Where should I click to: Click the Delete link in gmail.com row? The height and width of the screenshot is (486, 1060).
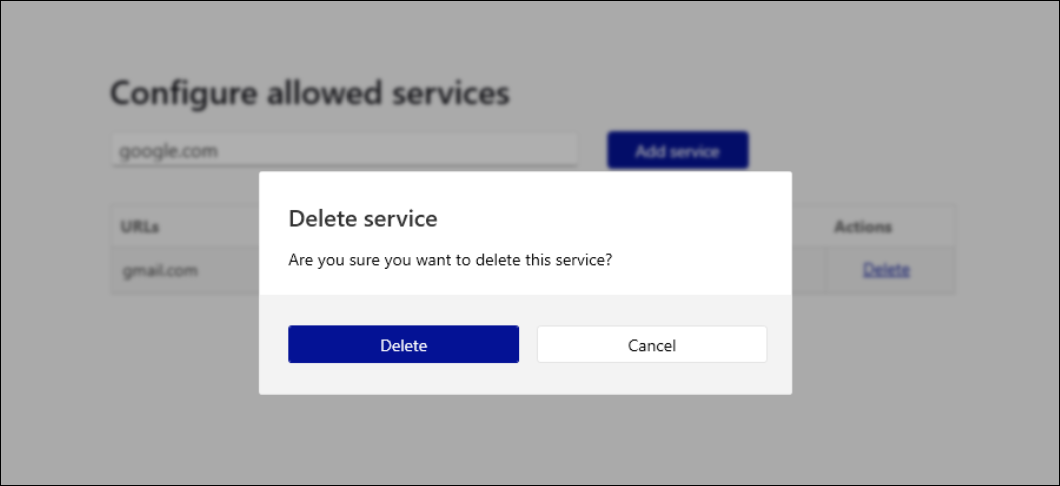click(x=886, y=270)
